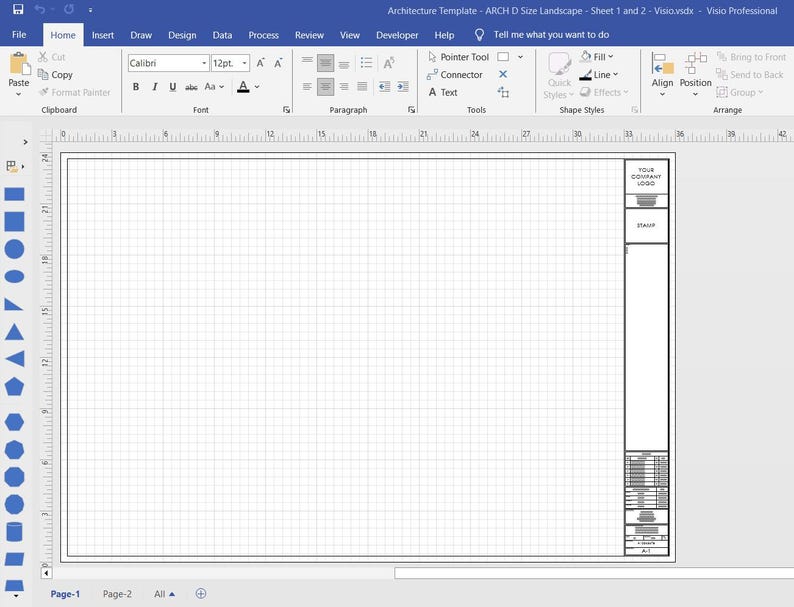Open the All pages list
This screenshot has width=794, height=607.
tap(164, 594)
